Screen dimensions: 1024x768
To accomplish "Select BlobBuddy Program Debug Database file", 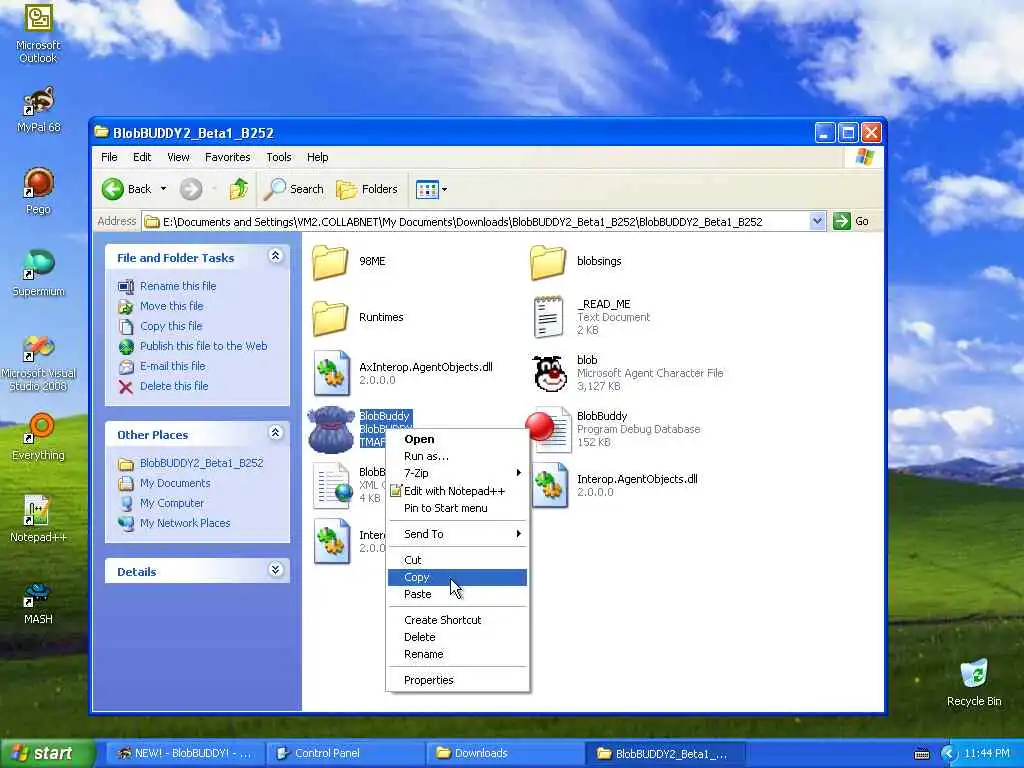I will coord(614,429).
